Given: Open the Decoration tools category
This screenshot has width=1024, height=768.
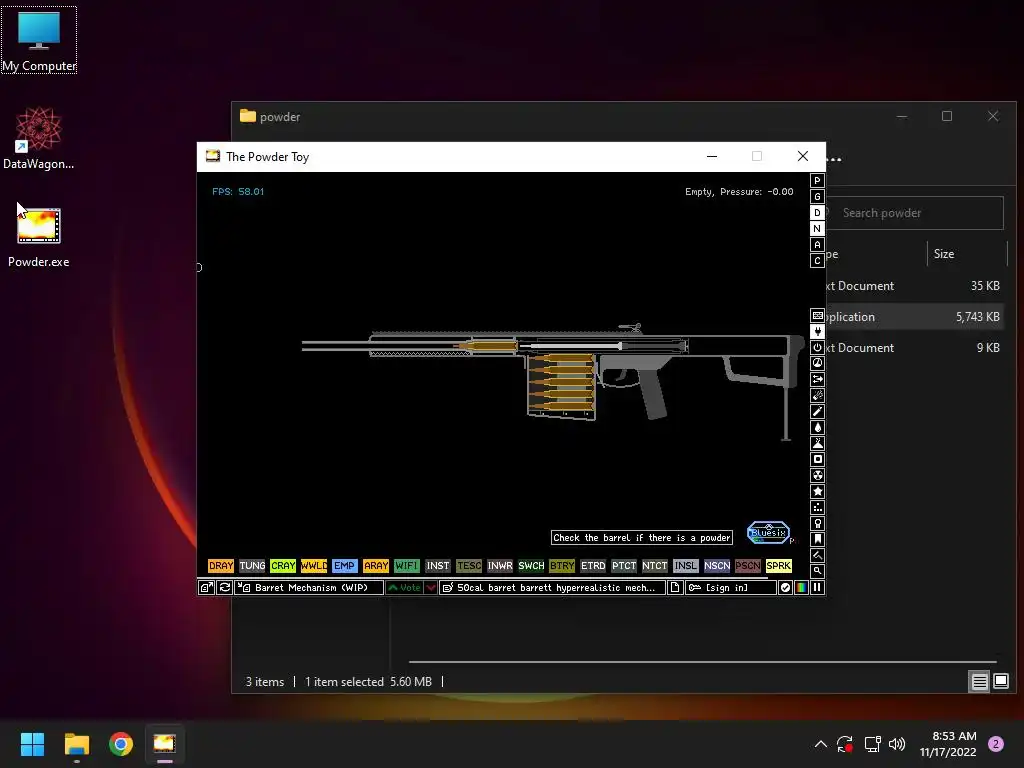Looking at the screenshot, I should click(817, 555).
